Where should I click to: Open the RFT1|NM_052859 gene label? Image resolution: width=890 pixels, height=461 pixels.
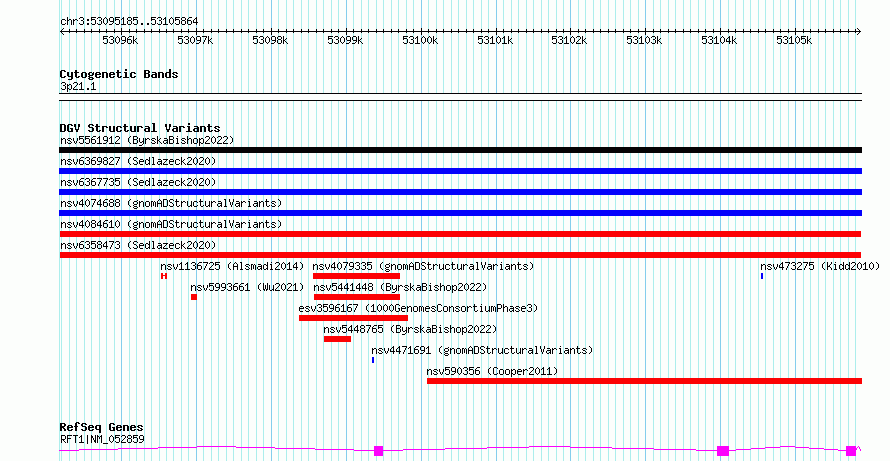tap(102, 439)
